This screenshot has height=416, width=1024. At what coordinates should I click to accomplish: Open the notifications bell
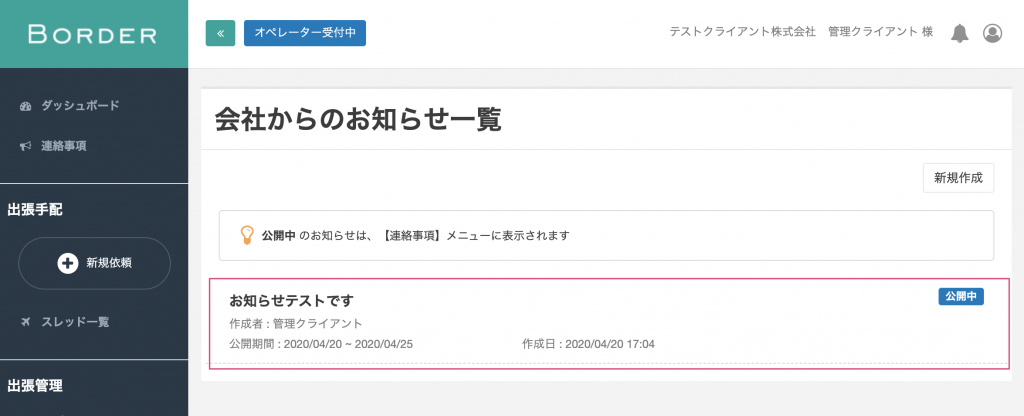960,33
